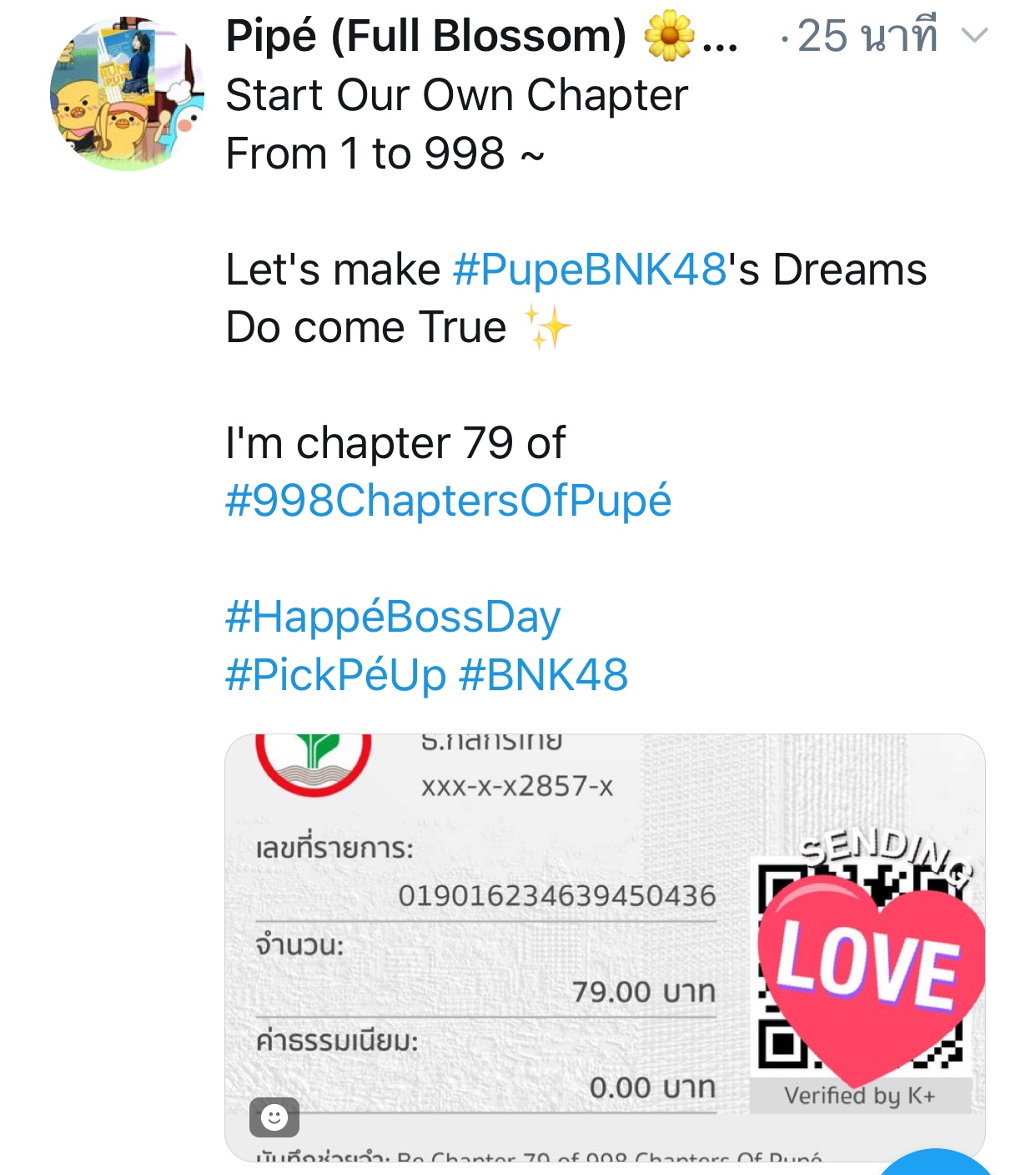The width and height of the screenshot is (1036, 1175).
Task: Tap the profile avatar with duck cartoon
Action: tap(128, 94)
